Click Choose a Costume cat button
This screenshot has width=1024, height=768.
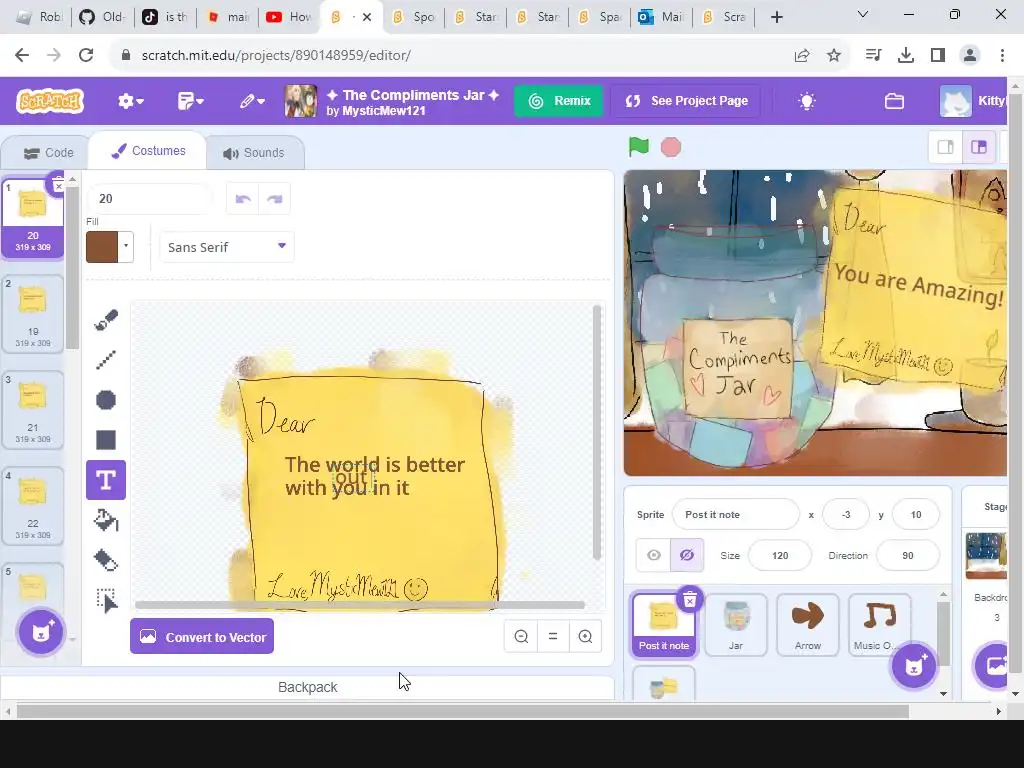[x=40, y=632]
